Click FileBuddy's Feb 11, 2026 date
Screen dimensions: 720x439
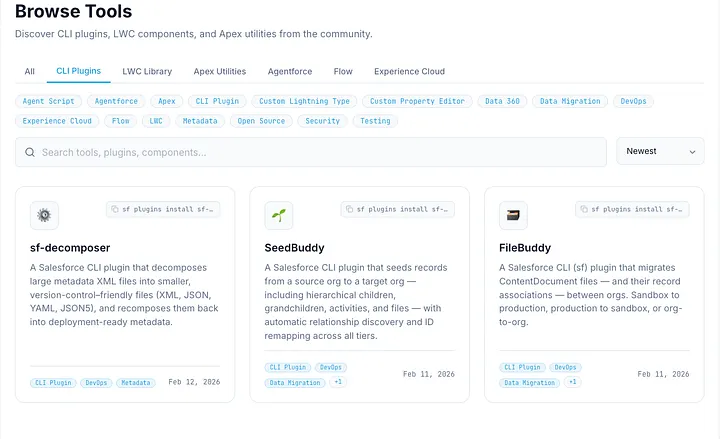pos(664,374)
